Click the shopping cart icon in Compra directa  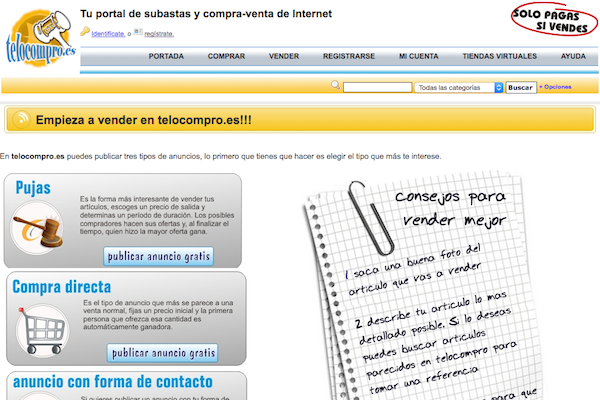(x=42, y=331)
